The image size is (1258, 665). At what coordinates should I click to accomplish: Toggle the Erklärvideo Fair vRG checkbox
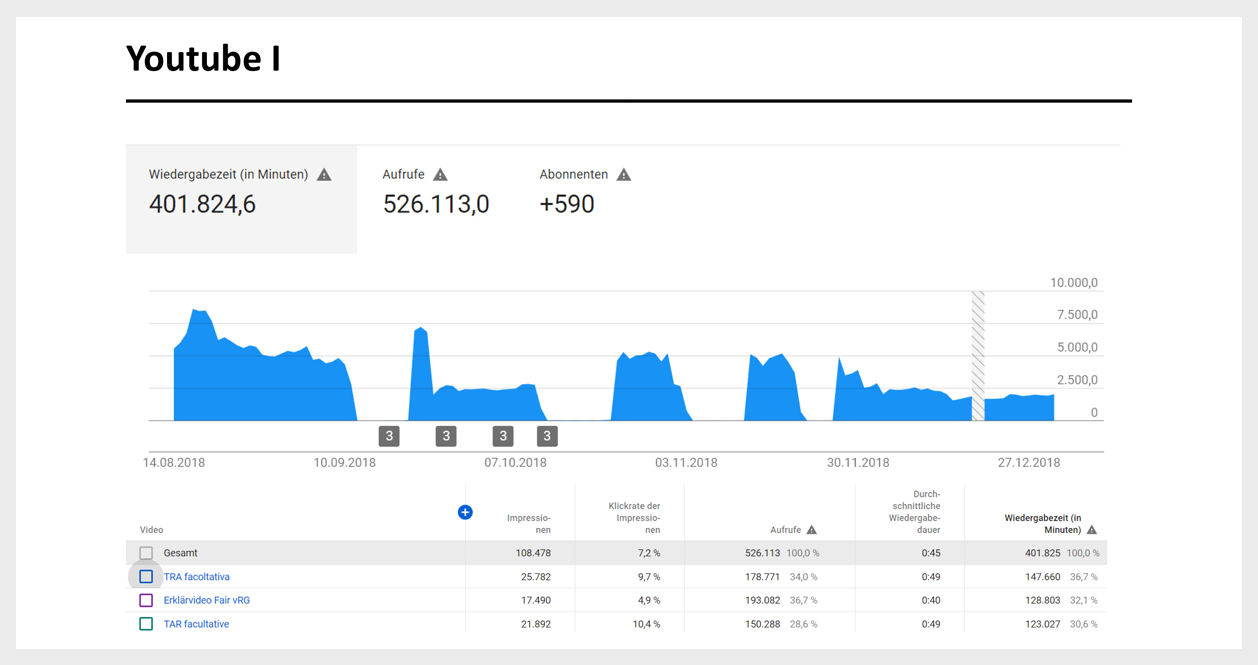[x=146, y=601]
